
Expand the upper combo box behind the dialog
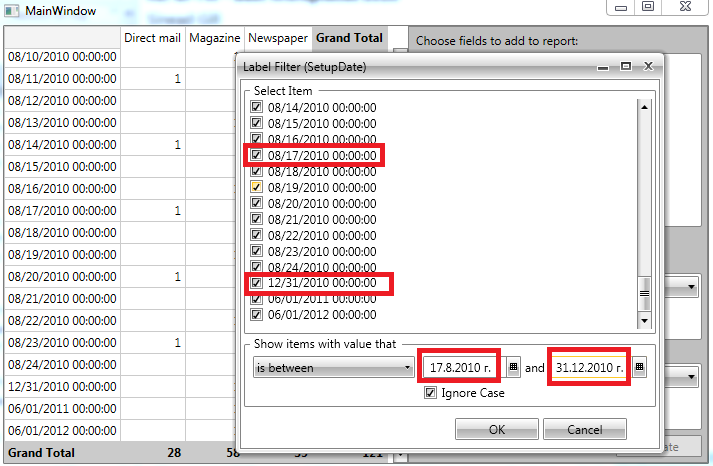691,287
